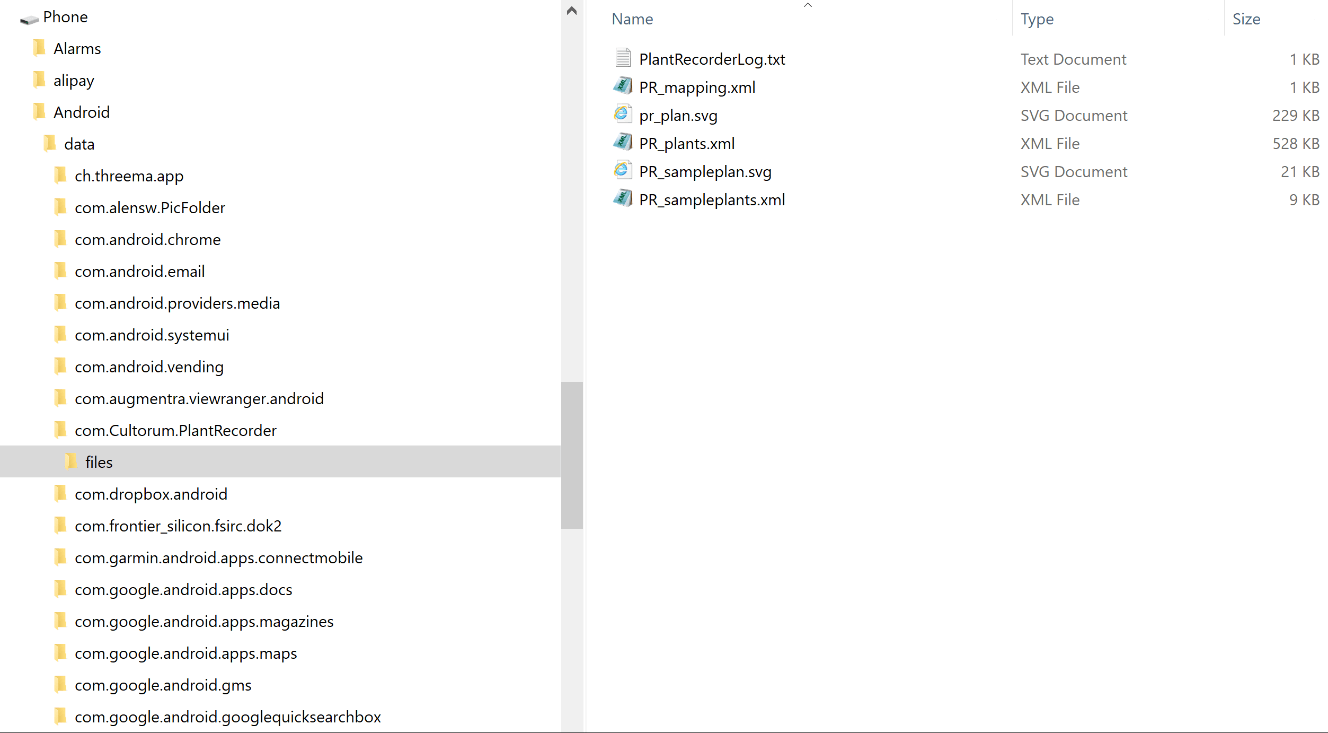Select the files folder in tree
The height and width of the screenshot is (733, 1328).
tap(99, 462)
